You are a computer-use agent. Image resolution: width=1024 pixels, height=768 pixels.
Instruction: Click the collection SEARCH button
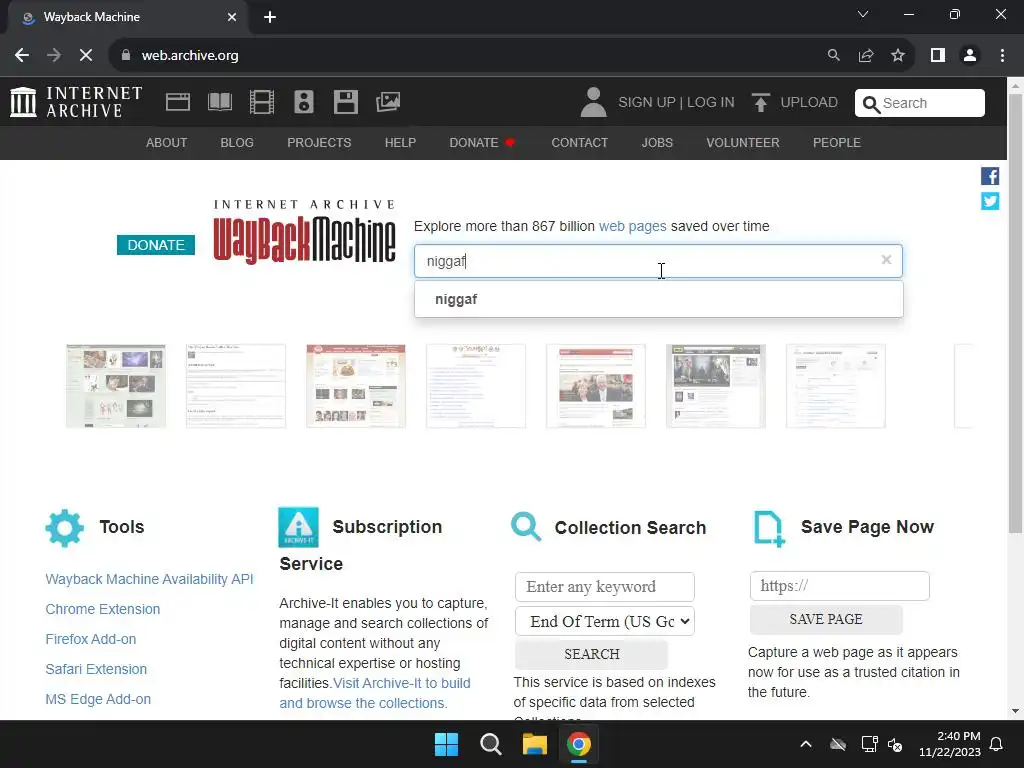pos(592,654)
